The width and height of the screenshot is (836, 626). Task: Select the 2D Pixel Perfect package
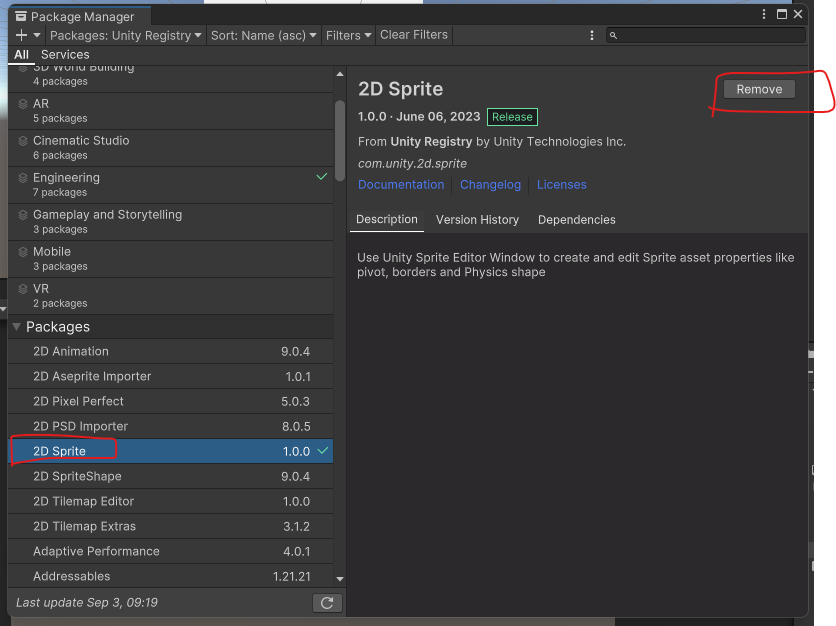click(x=171, y=402)
